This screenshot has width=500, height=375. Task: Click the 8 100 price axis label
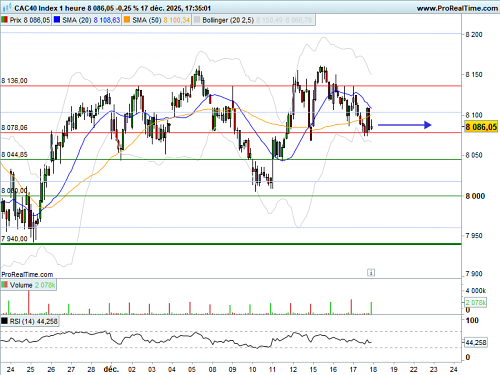click(x=474, y=115)
